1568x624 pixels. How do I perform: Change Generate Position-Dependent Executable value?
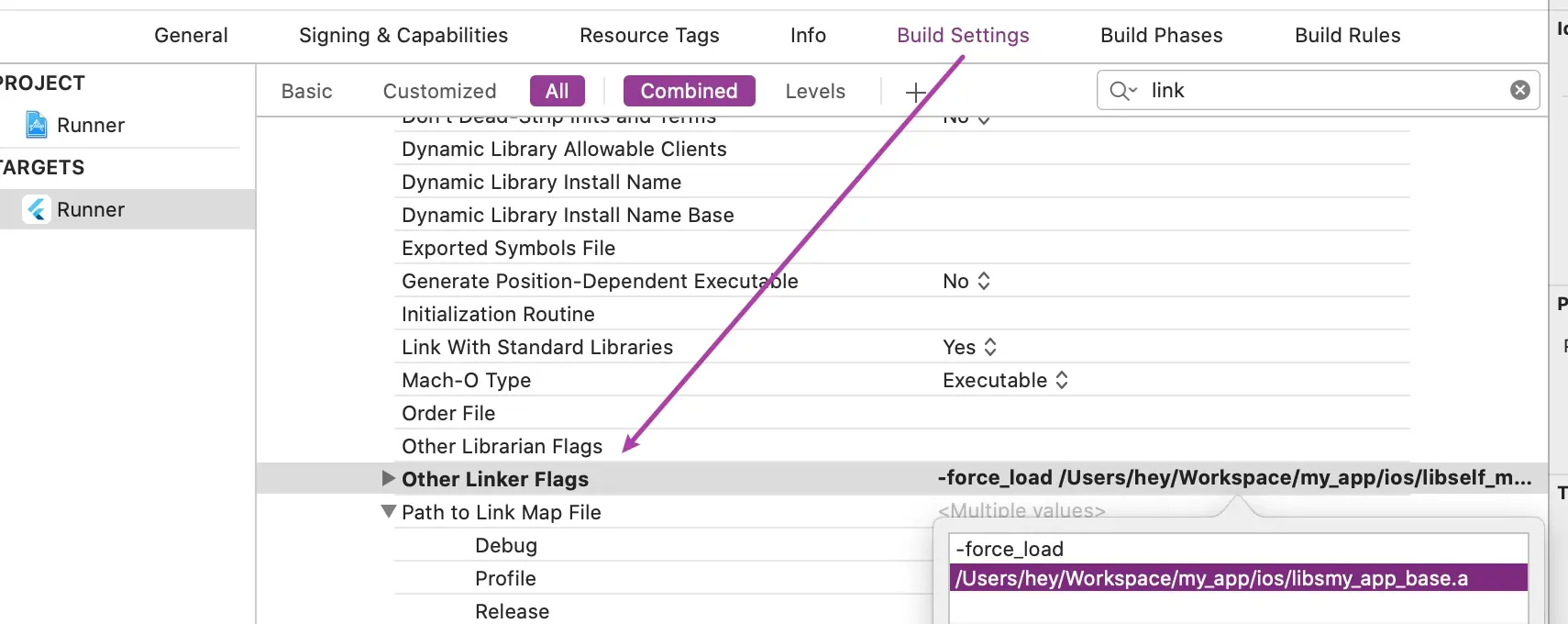click(966, 281)
